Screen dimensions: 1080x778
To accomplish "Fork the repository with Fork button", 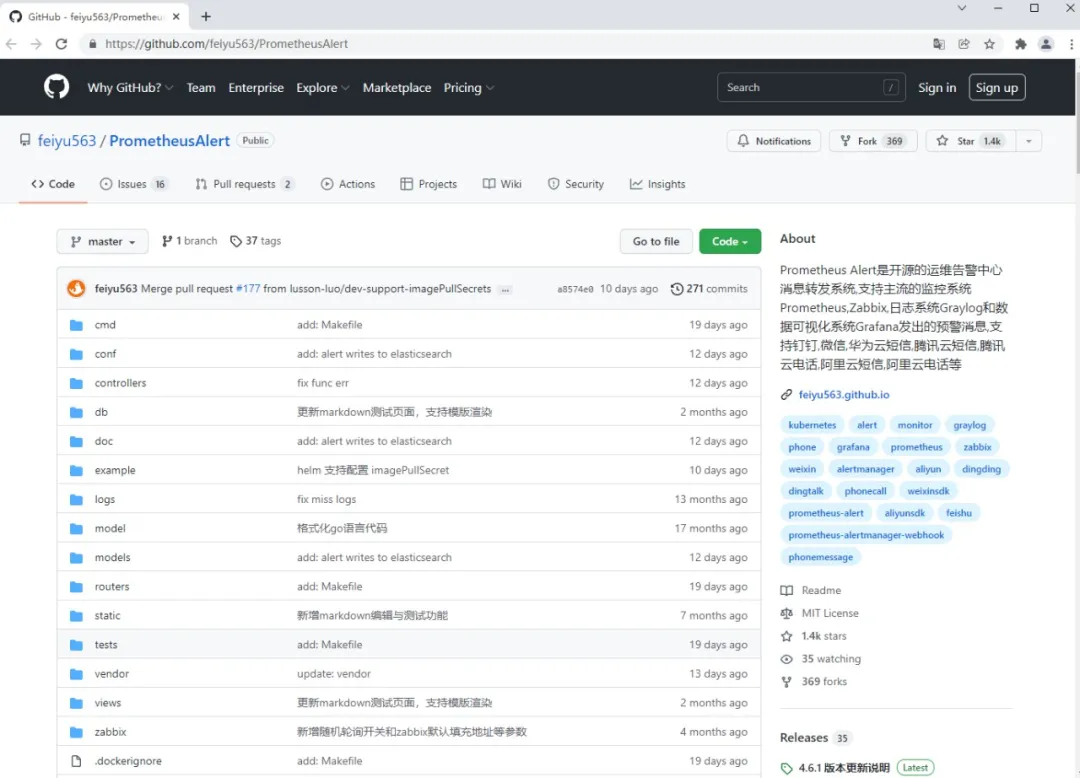I will pos(873,141).
